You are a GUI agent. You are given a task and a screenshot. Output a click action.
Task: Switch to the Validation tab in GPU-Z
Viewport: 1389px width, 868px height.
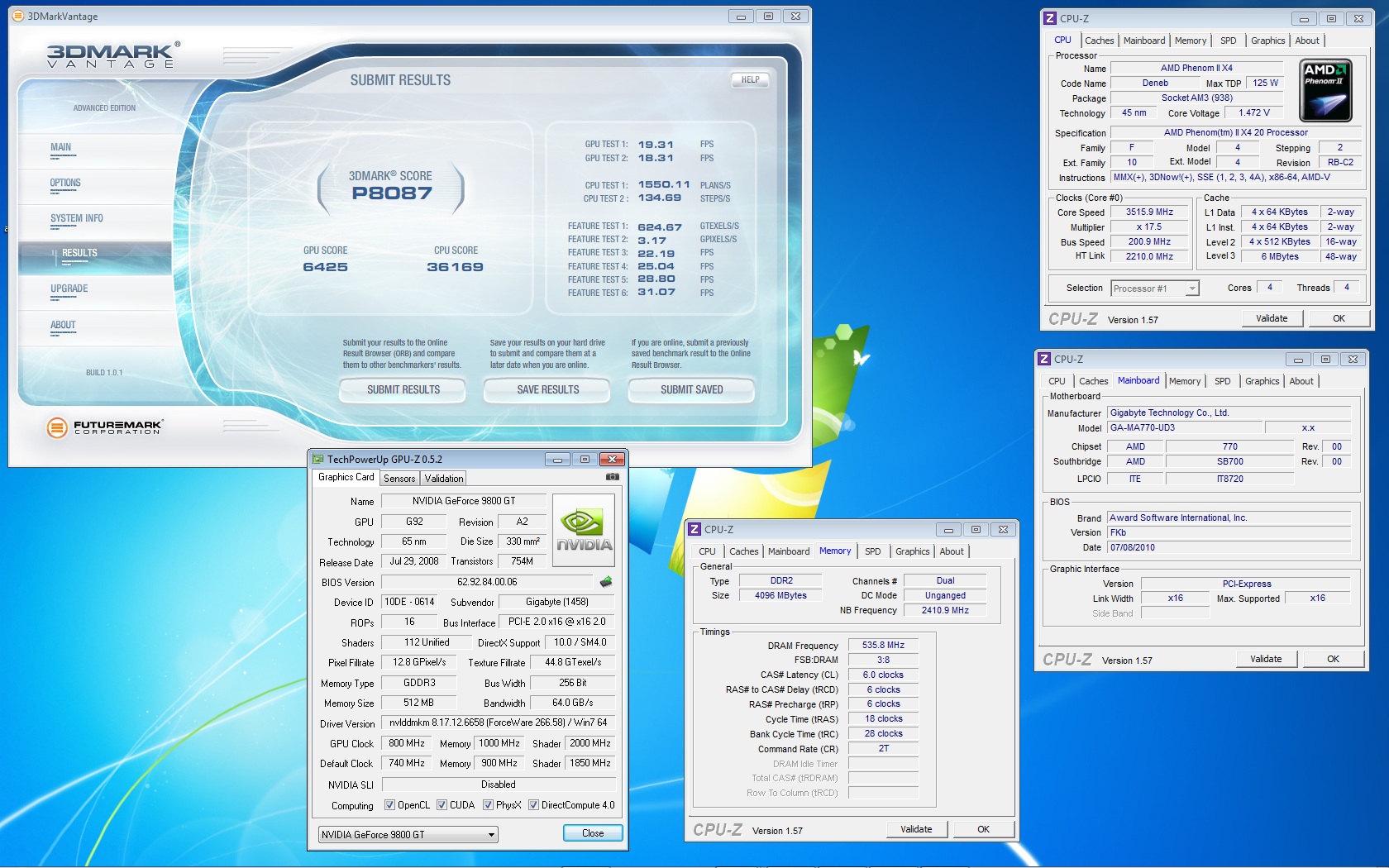[444, 479]
